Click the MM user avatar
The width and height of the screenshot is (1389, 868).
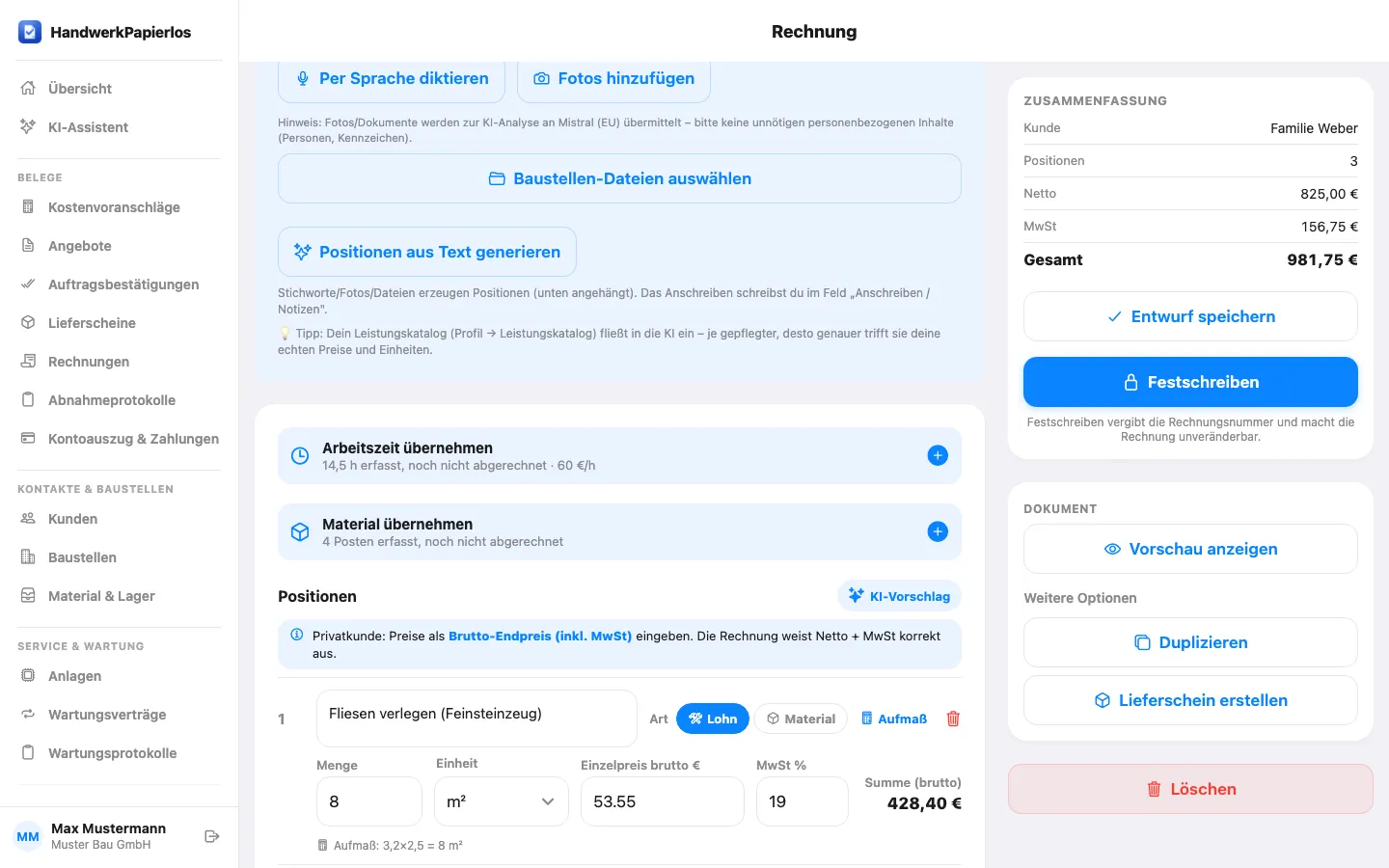point(28,836)
